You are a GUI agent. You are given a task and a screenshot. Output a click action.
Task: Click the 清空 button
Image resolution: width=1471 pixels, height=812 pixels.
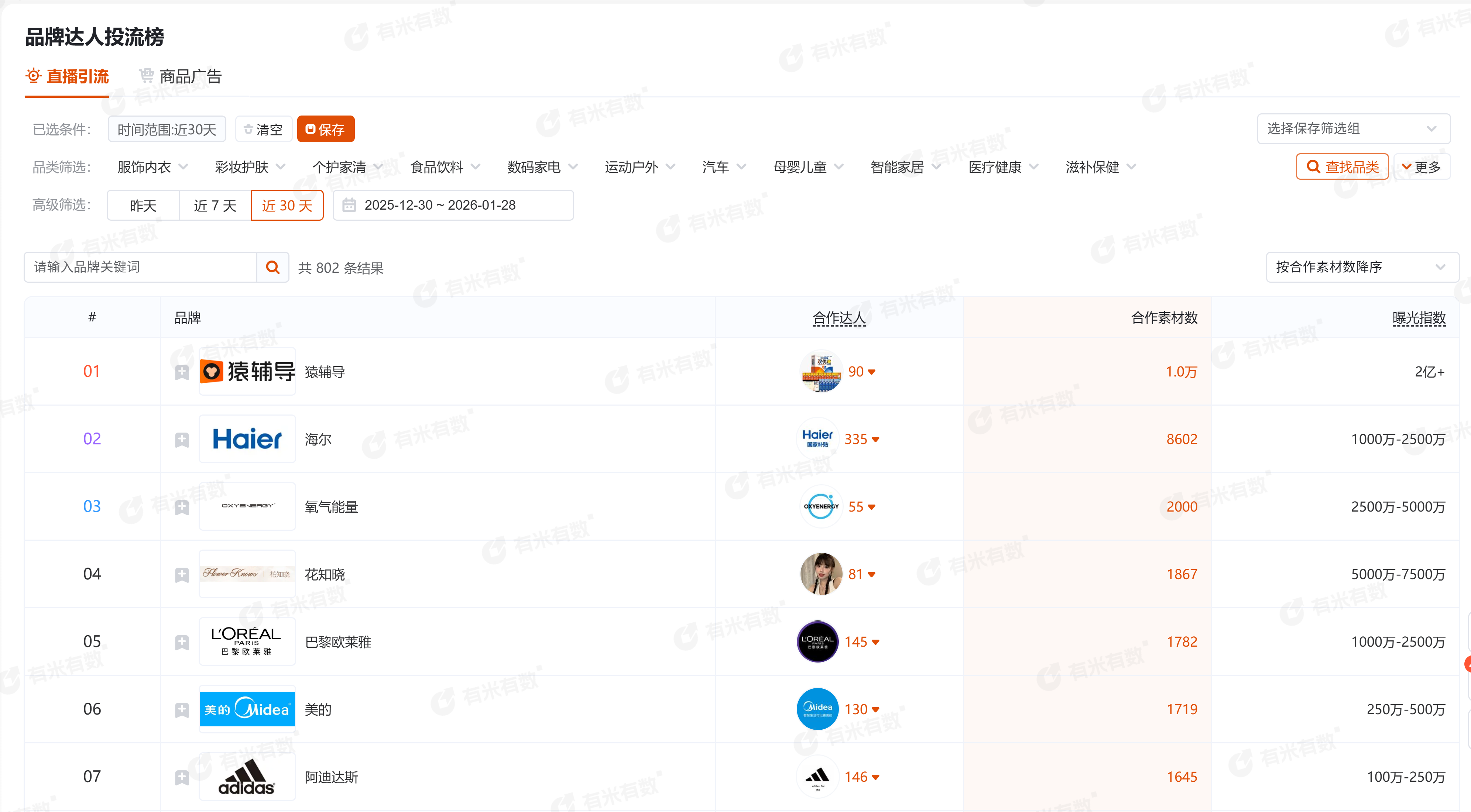pos(263,129)
